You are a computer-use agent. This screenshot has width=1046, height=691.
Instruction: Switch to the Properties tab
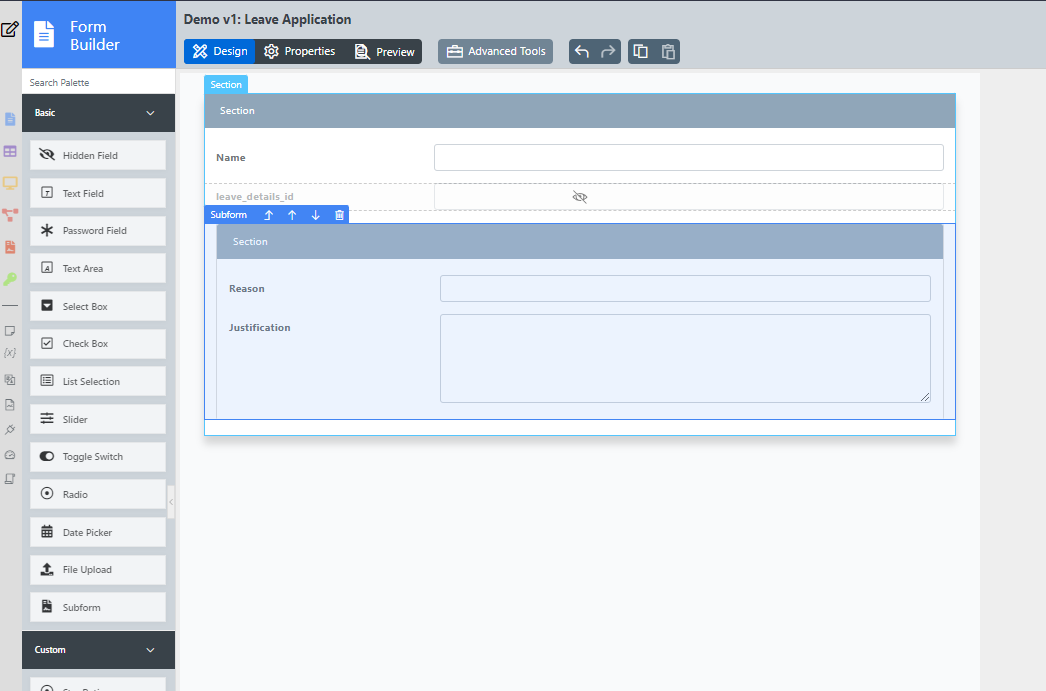coord(299,52)
